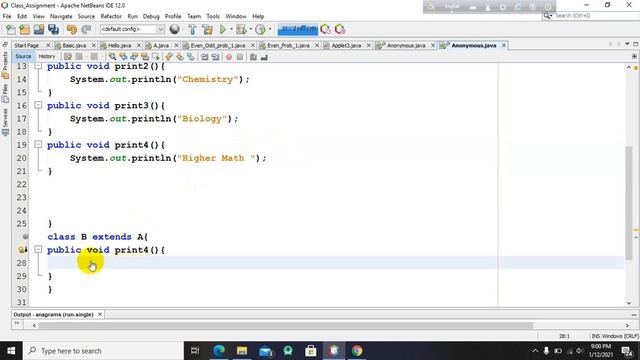Screen dimensions: 640x360
Task: Open the Debug menu
Action: coord(151,16)
